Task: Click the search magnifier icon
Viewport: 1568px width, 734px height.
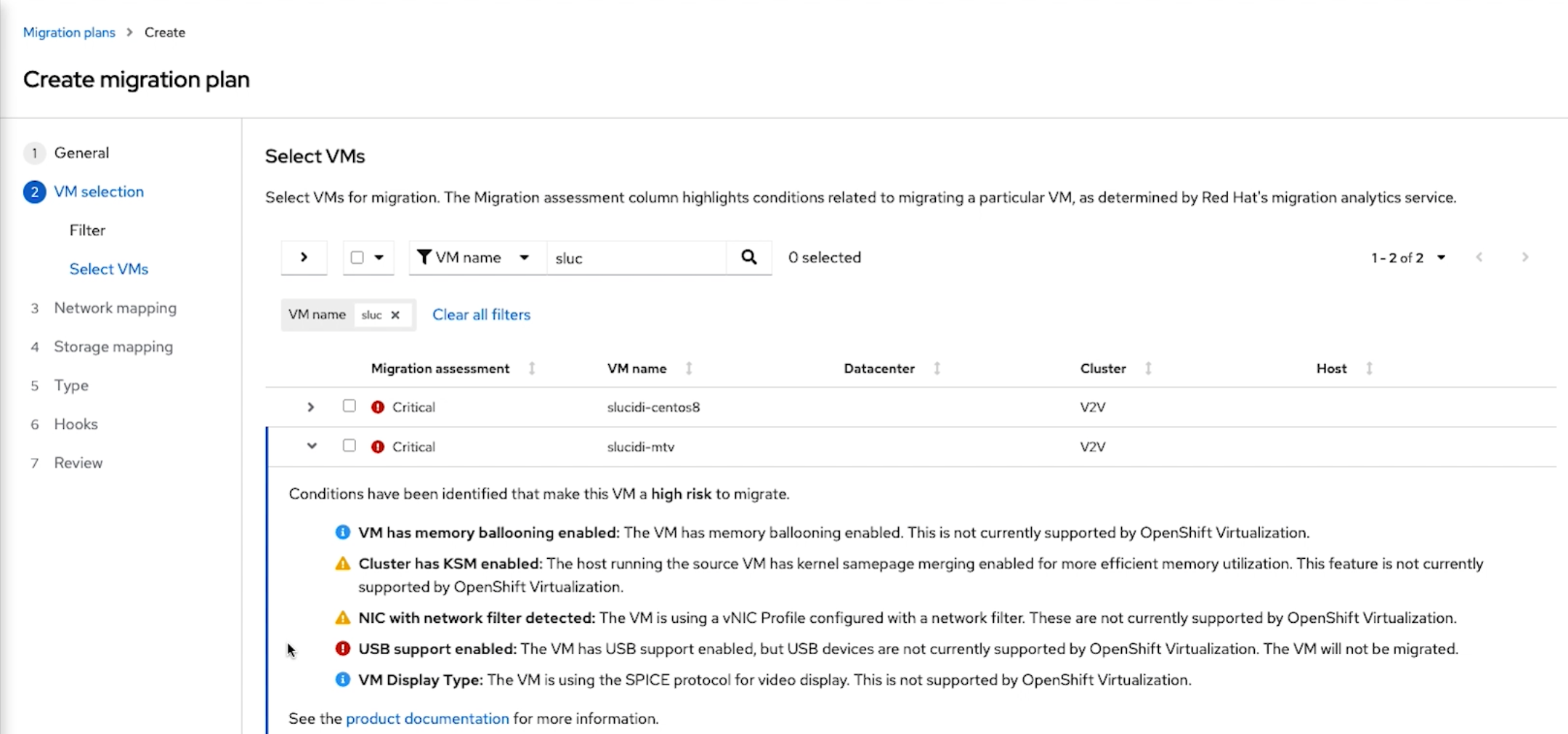Action: coord(748,257)
